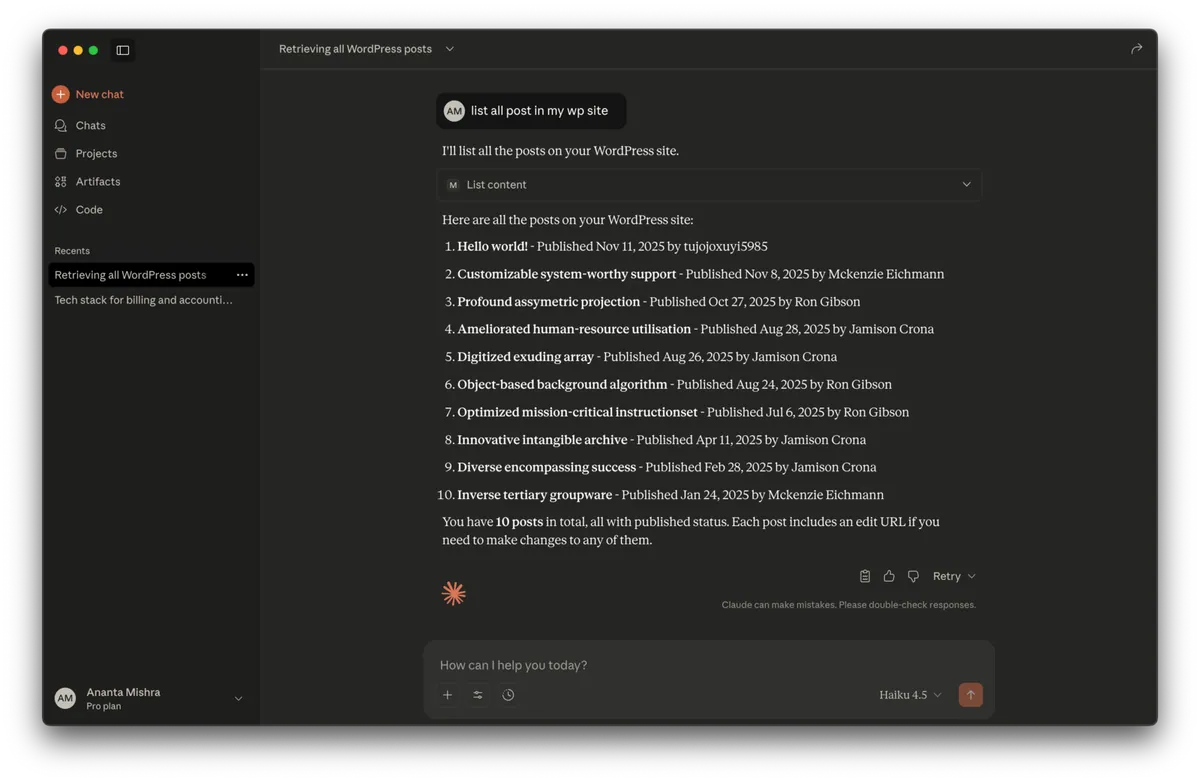Click the Chats speech bubble icon
1200x782 pixels.
click(x=61, y=125)
